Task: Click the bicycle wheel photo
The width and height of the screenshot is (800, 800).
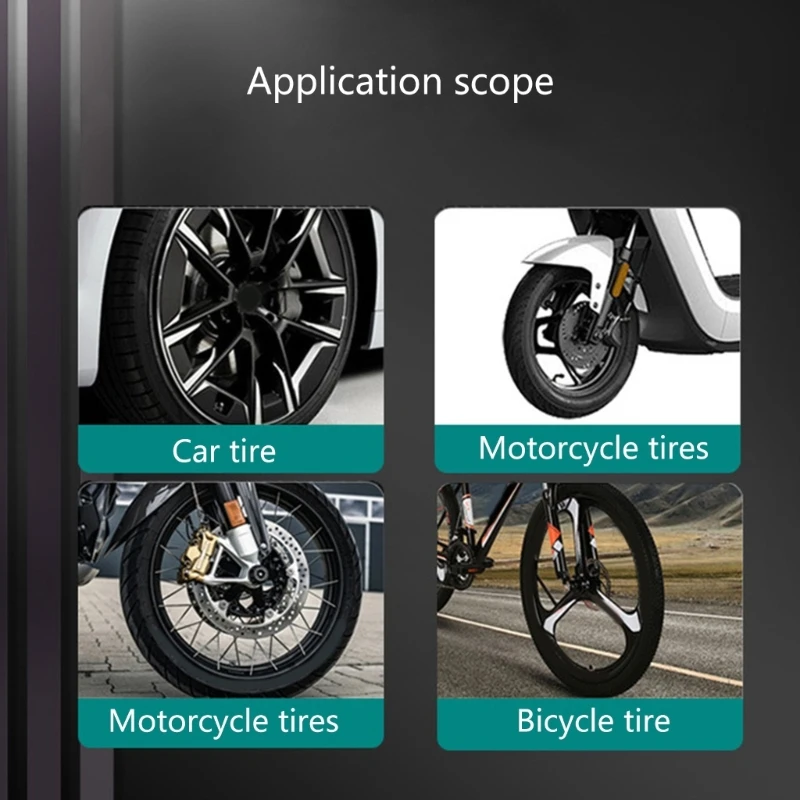Action: [590, 590]
